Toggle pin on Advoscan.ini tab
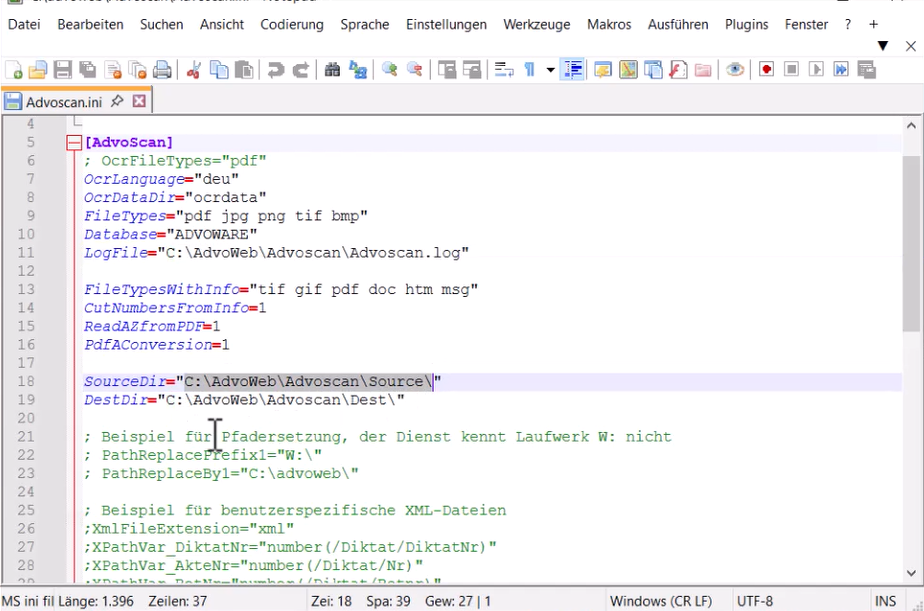This screenshot has height=611, width=924. (117, 101)
